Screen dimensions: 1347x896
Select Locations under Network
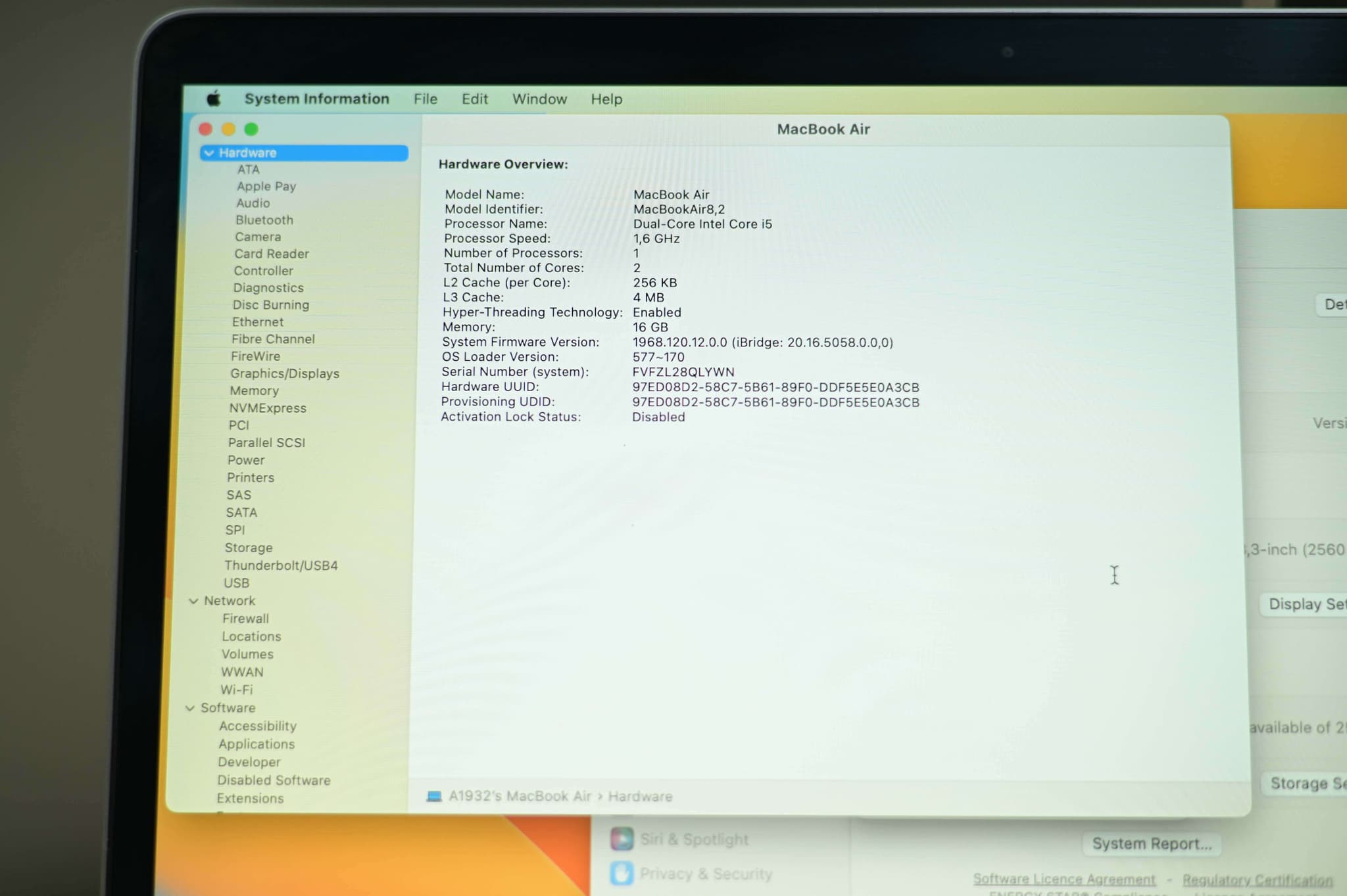(x=251, y=636)
